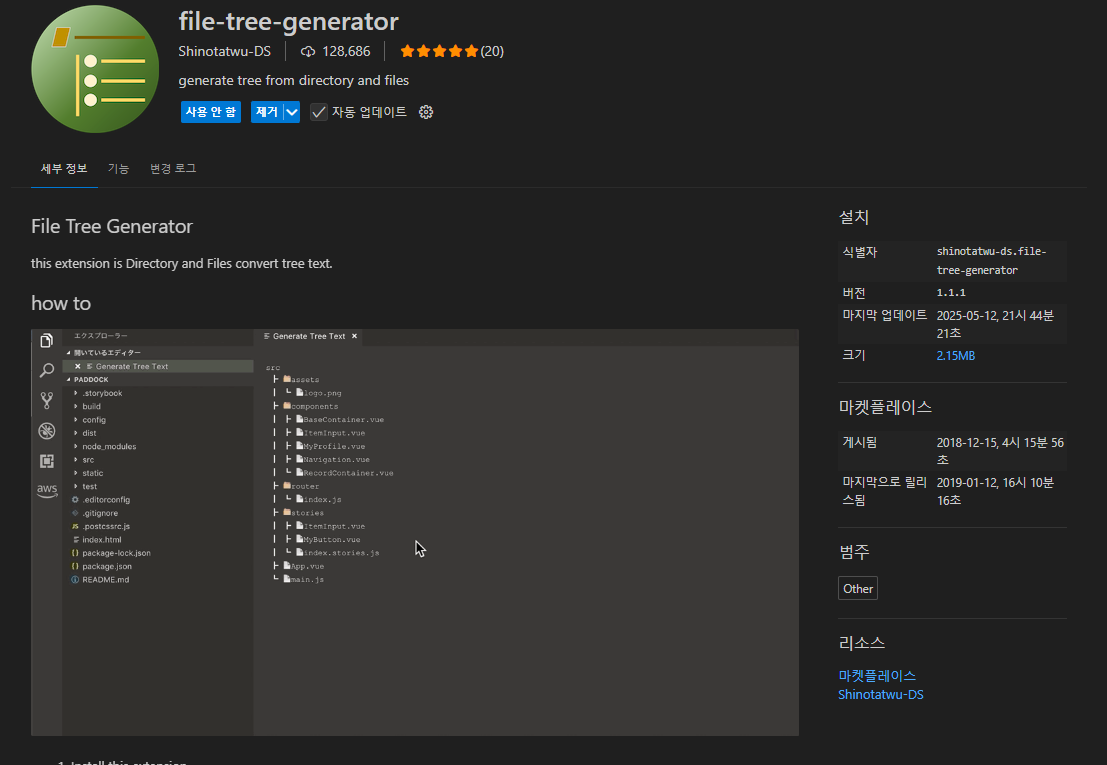Click the 사용 안 함 button

pos(210,112)
